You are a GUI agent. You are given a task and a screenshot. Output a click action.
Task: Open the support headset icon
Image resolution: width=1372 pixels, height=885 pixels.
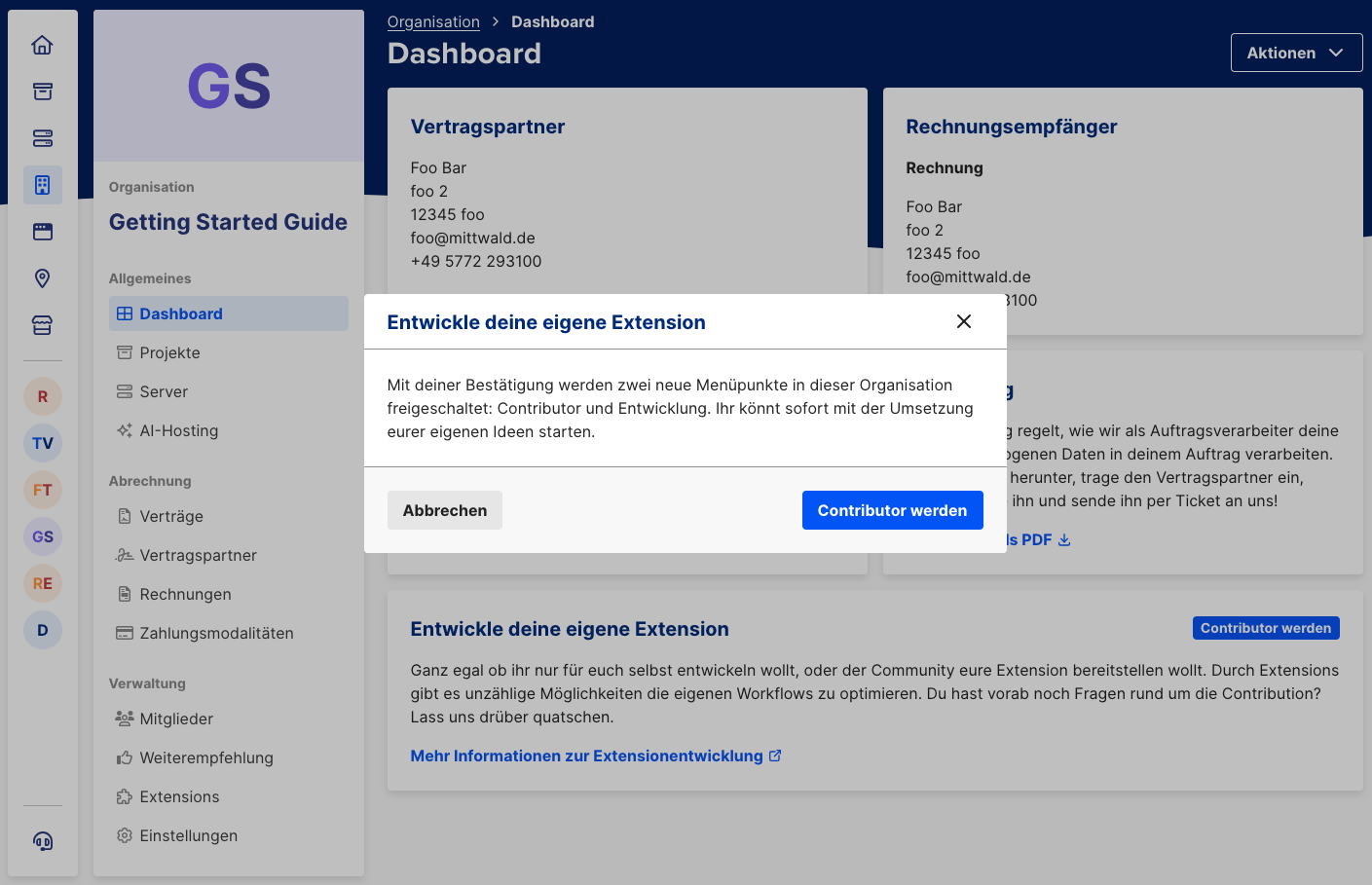click(x=42, y=841)
